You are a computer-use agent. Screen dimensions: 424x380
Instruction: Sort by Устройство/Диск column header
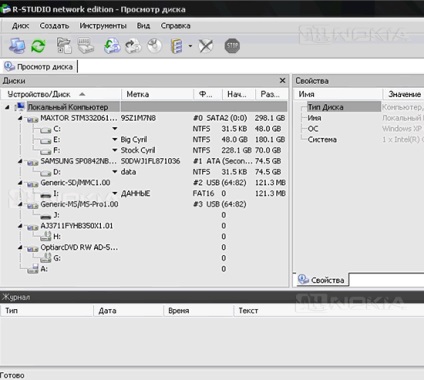pos(61,94)
